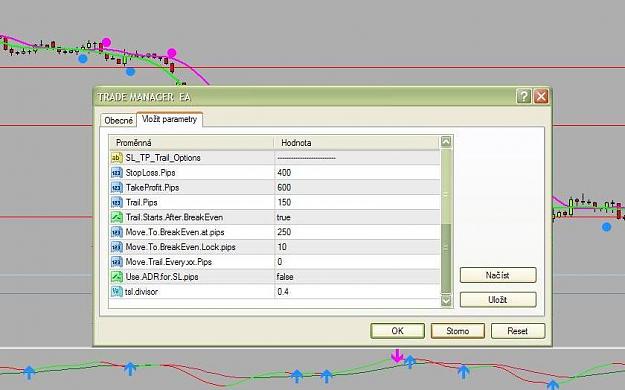
Task: Click the scroll up arrow of parameter list
Action: pyautogui.click(x=446, y=142)
